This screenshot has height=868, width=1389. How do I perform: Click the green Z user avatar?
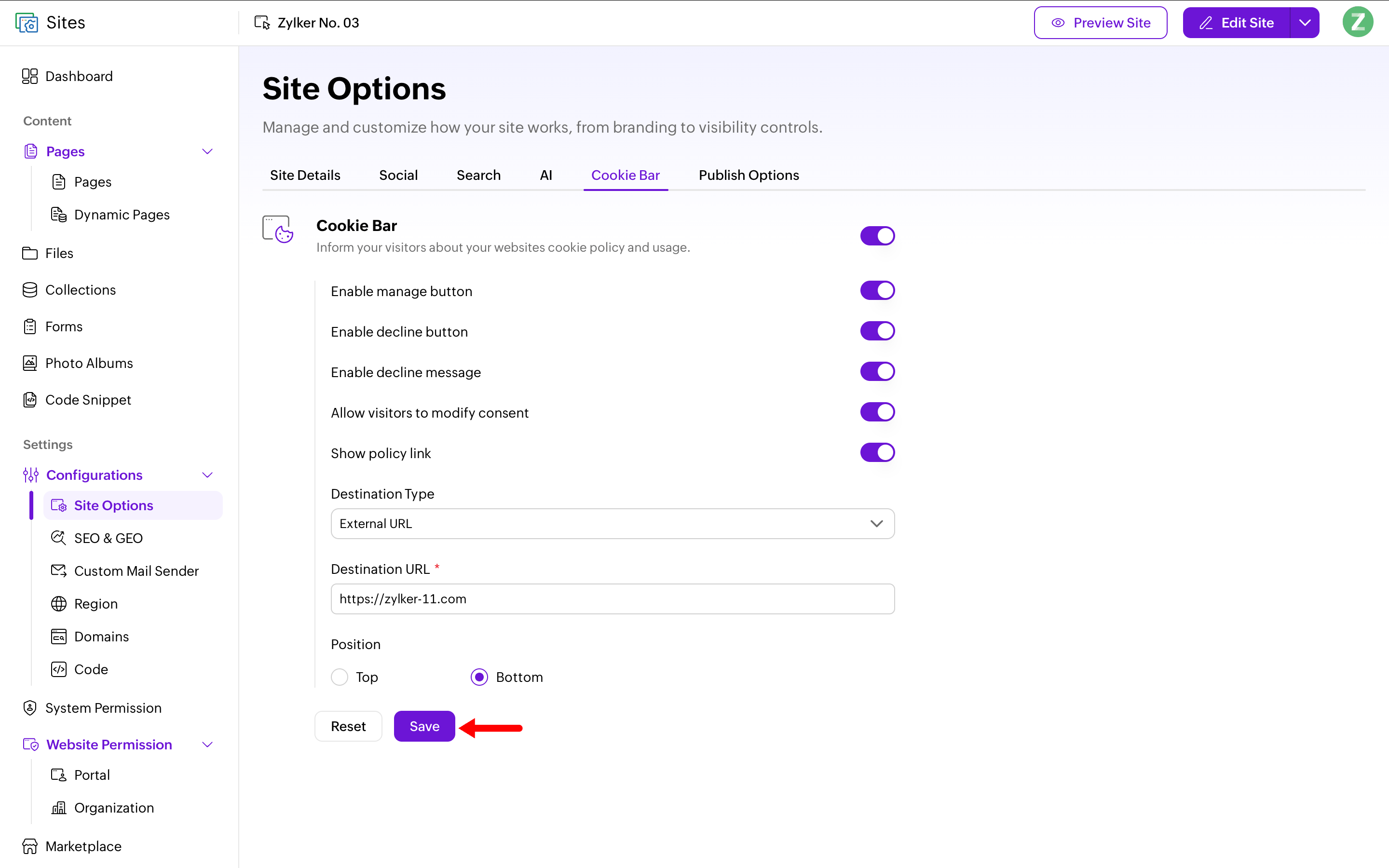tap(1358, 22)
